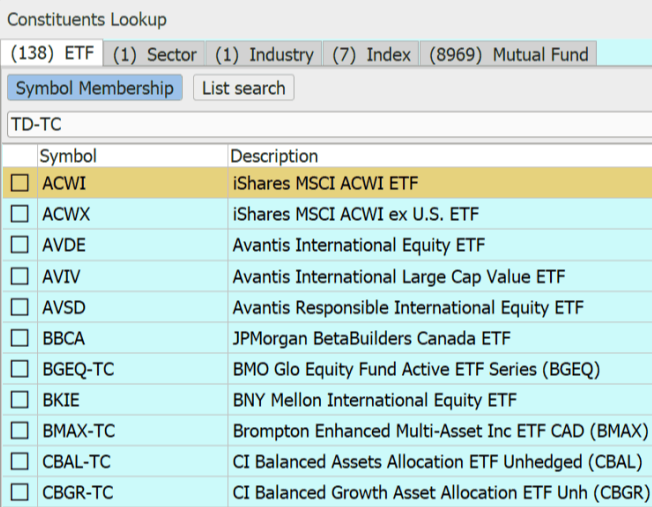Screen dimensions: 652x507
Task: Switch to the (138) ETF tab
Action: (x=52, y=53)
